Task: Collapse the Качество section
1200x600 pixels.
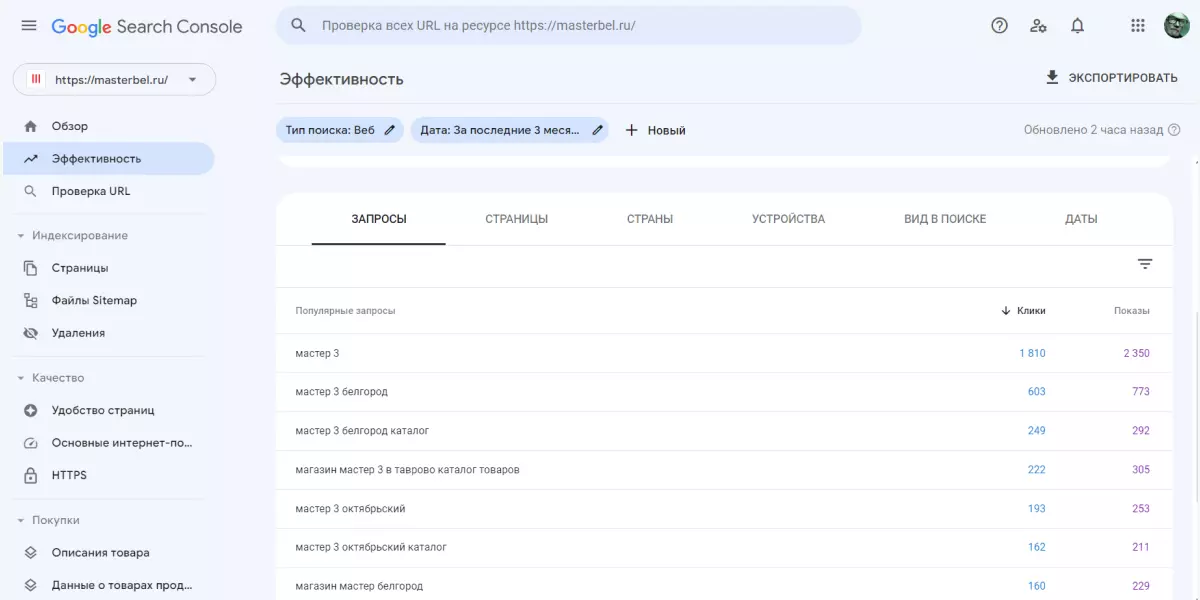Action: point(21,378)
